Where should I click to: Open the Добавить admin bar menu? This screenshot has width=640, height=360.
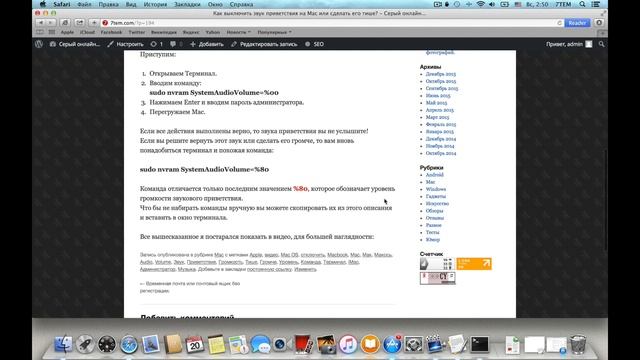click(x=207, y=44)
